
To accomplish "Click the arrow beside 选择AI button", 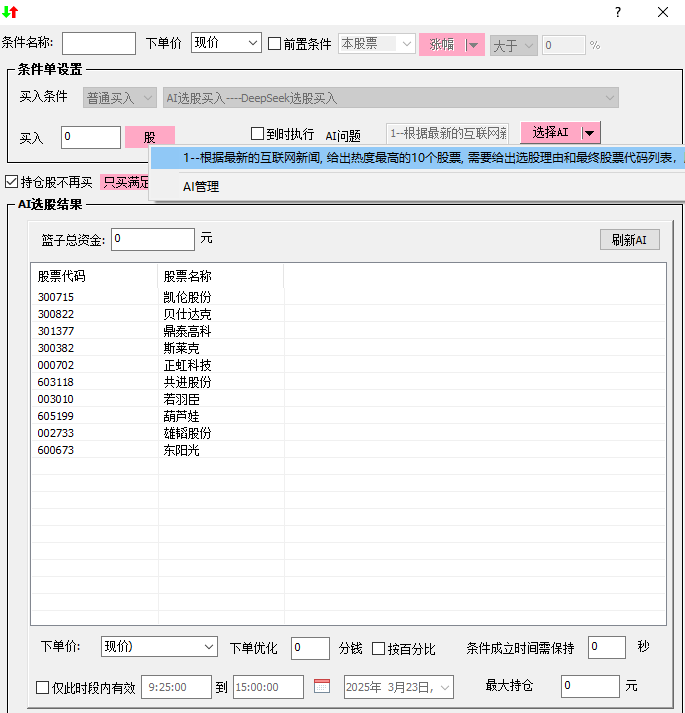I will click(590, 133).
